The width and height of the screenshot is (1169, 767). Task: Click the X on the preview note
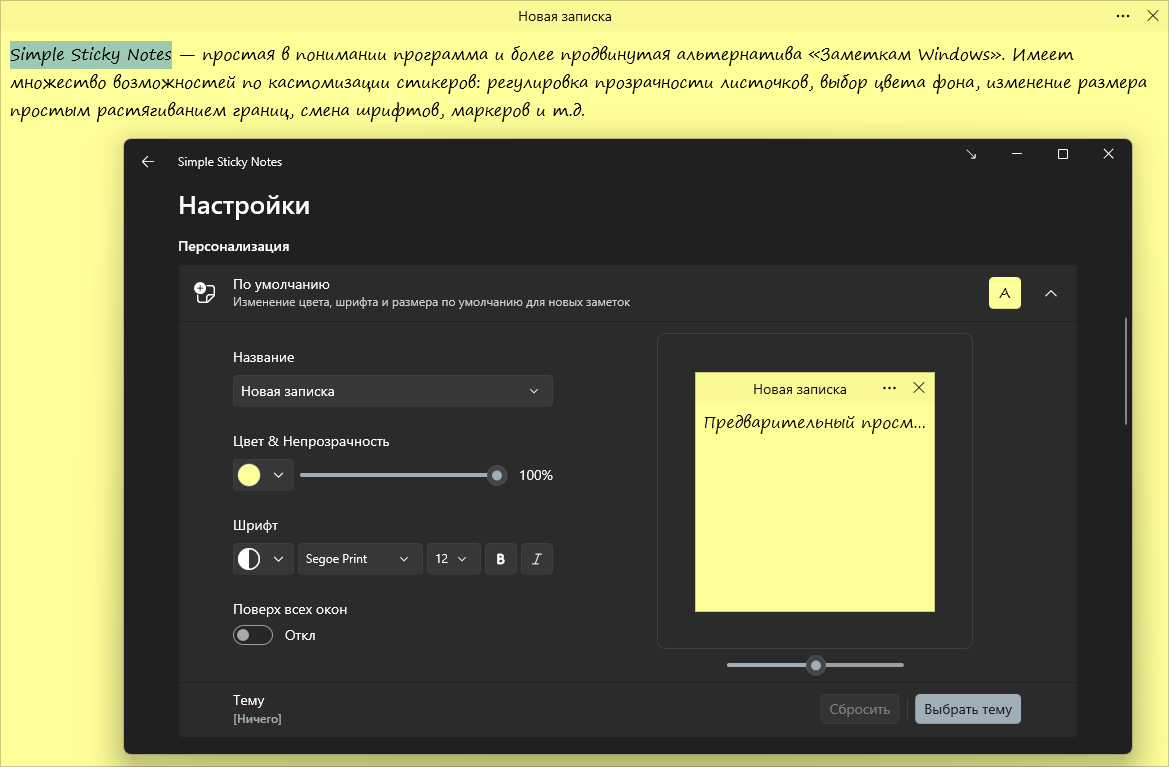918,388
